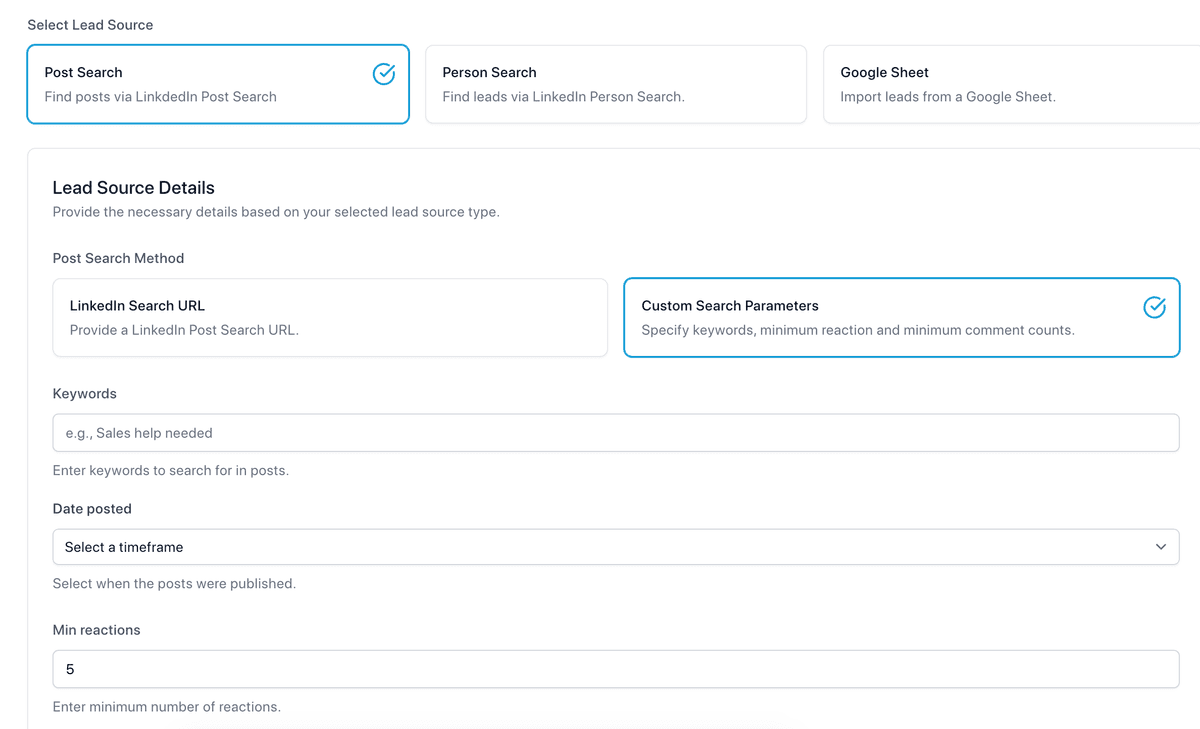Choose Google Sheet as lead source
Viewport: 1200px width, 729px height.
[1011, 84]
